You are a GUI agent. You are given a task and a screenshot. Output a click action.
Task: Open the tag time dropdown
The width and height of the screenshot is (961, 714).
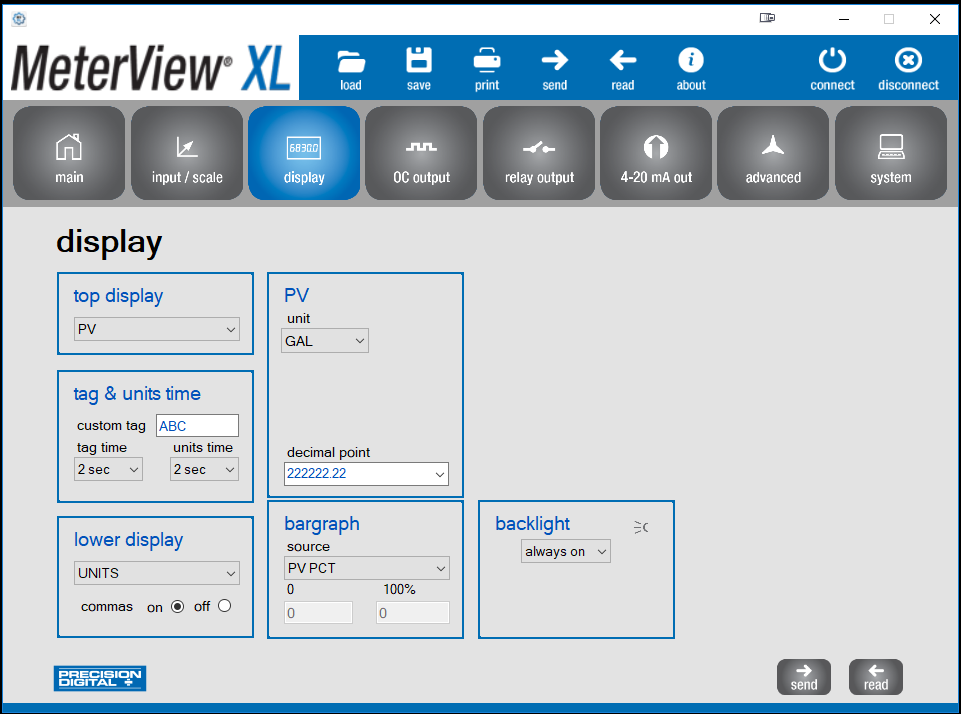108,469
